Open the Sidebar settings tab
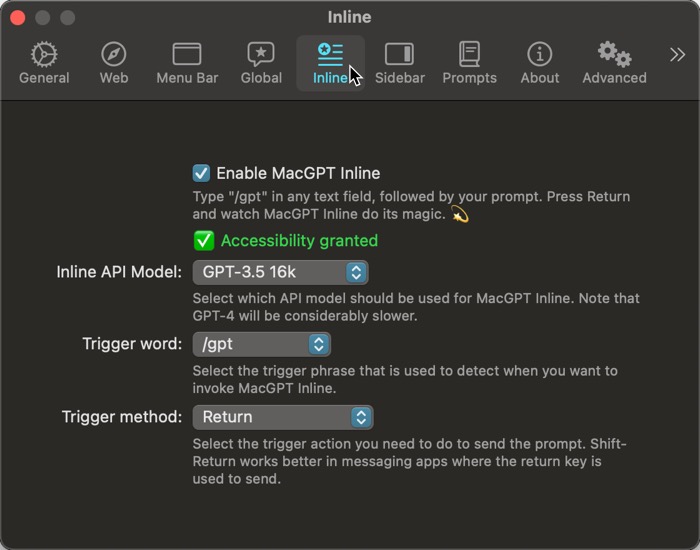Screen dimensions: 700x550 pos(400,63)
